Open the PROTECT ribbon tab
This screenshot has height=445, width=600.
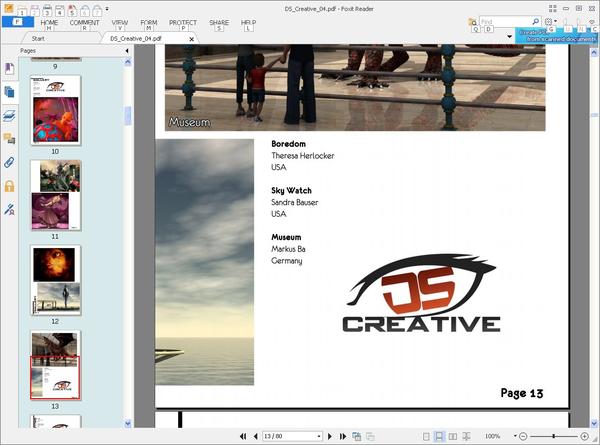click(183, 23)
